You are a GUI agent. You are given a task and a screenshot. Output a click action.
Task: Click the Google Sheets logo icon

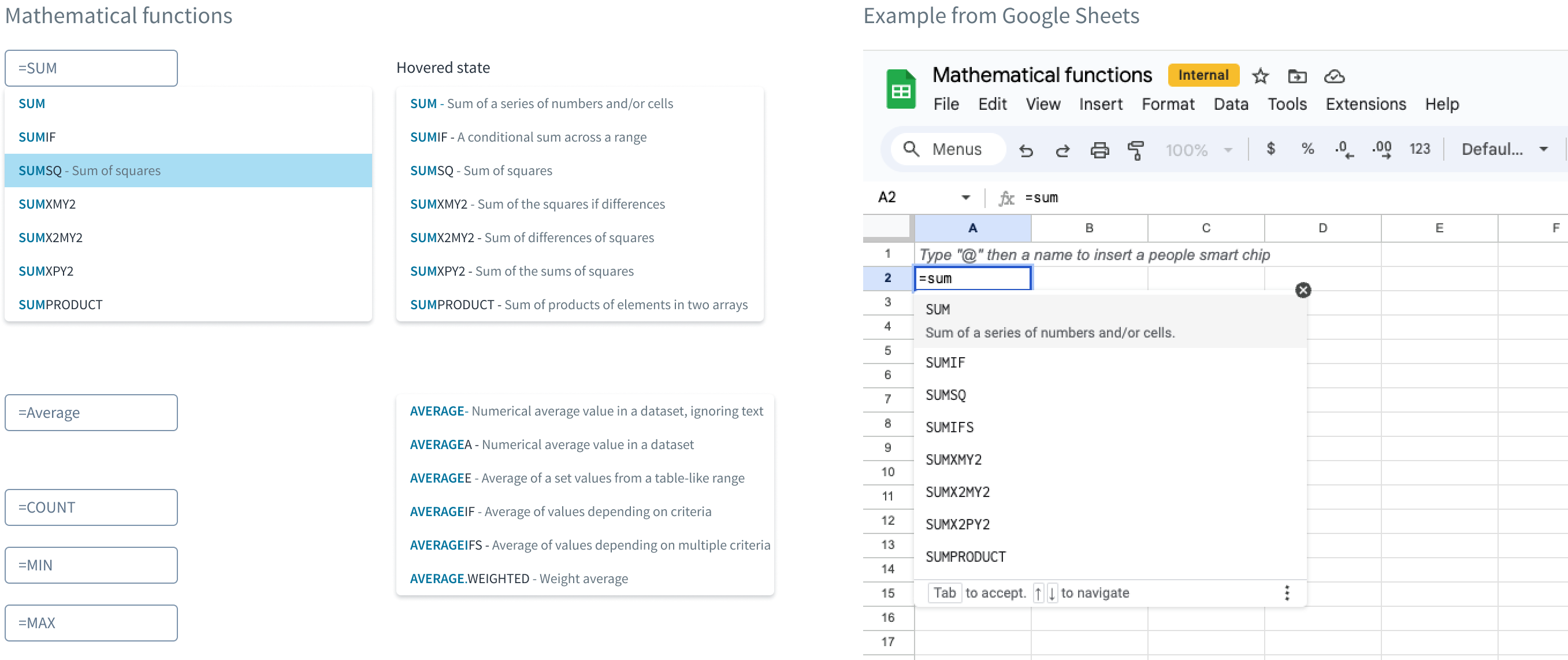point(901,89)
